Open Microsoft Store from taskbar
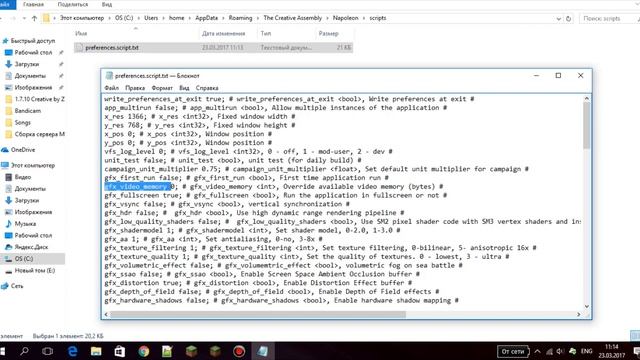Image resolution: width=640 pixels, height=360 pixels. [120, 351]
